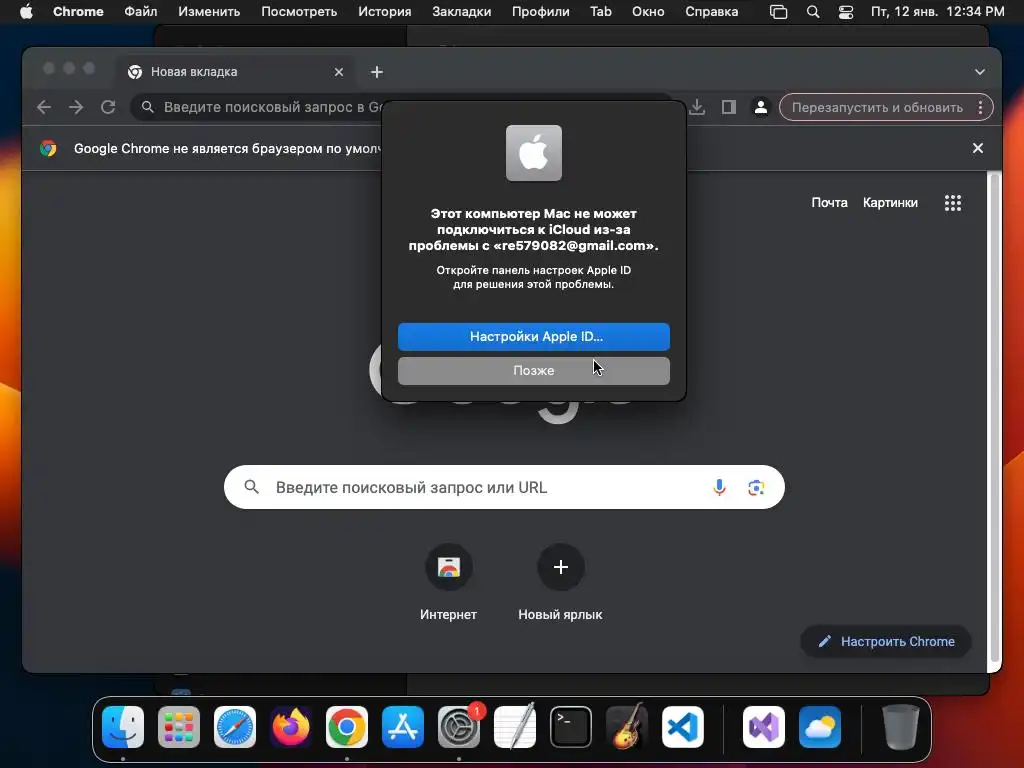
Task: Open the Apple menu
Action: pos(26,12)
